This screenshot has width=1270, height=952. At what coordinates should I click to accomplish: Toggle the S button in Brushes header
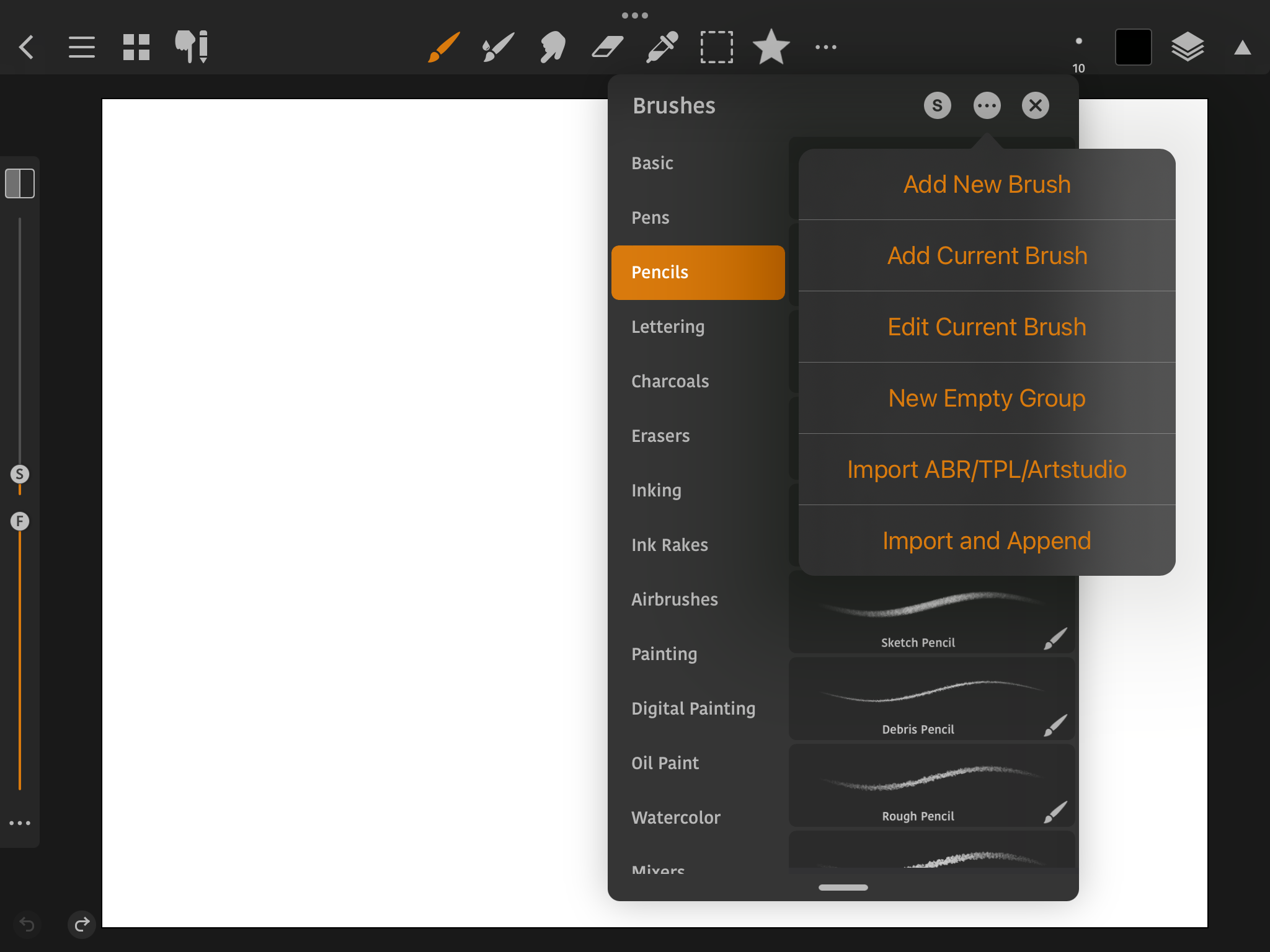pos(937,105)
